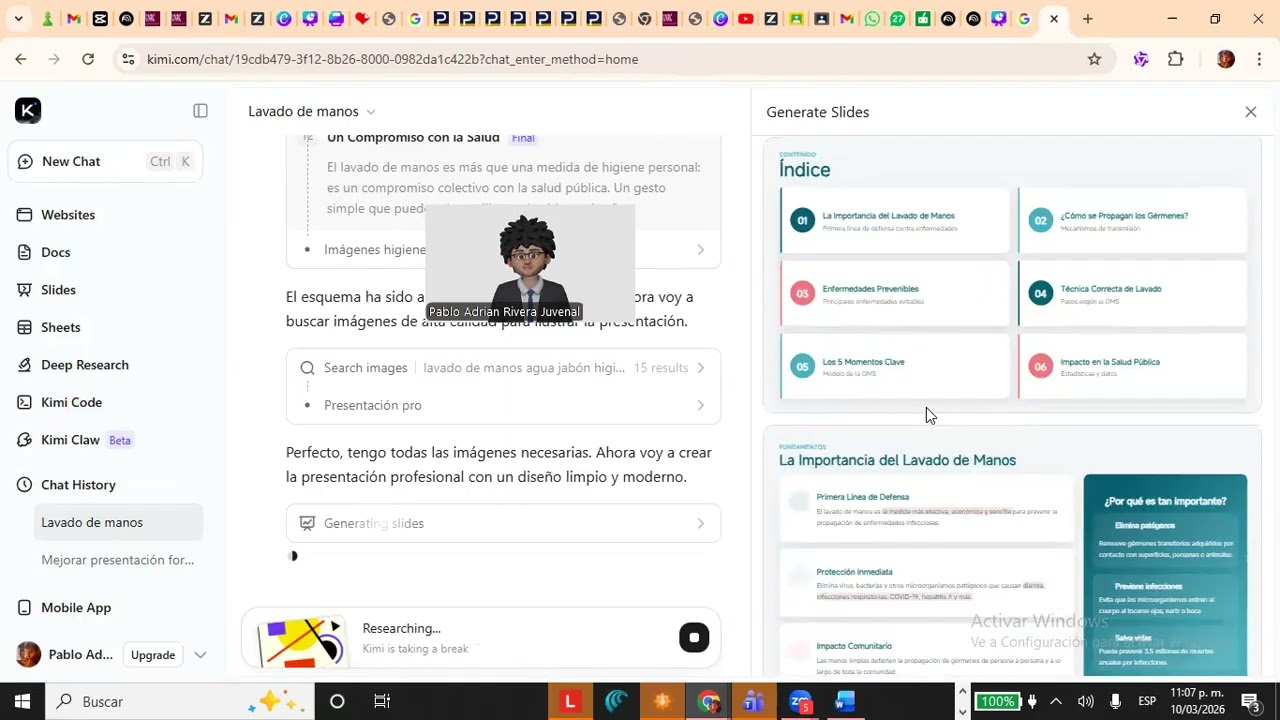This screenshot has width=1280, height=720.
Task: Close the Generate Slides panel
Action: 1251,112
